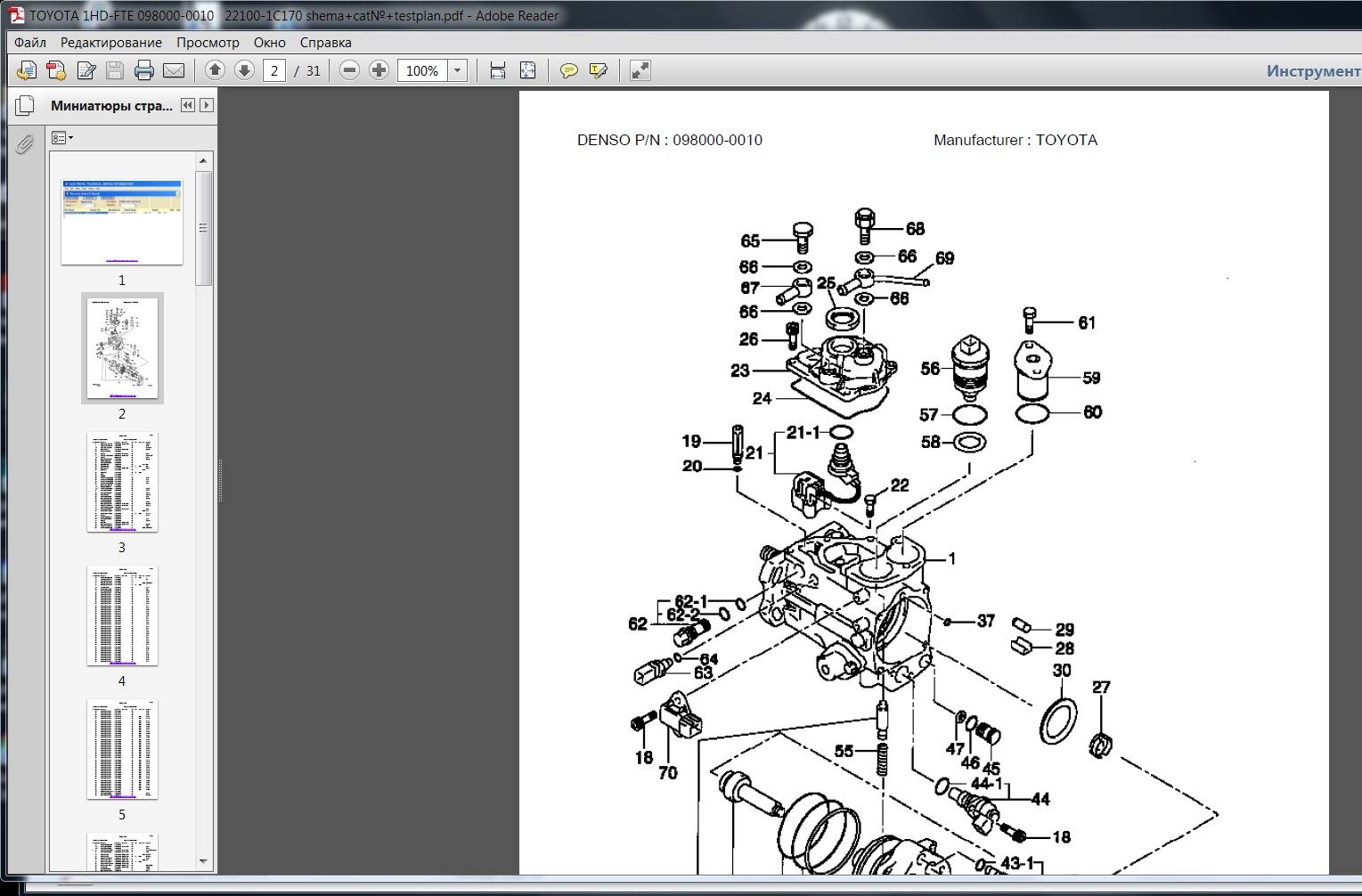This screenshot has width=1362, height=896.
Task: Click the DENSO P/N : 098000-0010 text
Action: [x=670, y=140]
